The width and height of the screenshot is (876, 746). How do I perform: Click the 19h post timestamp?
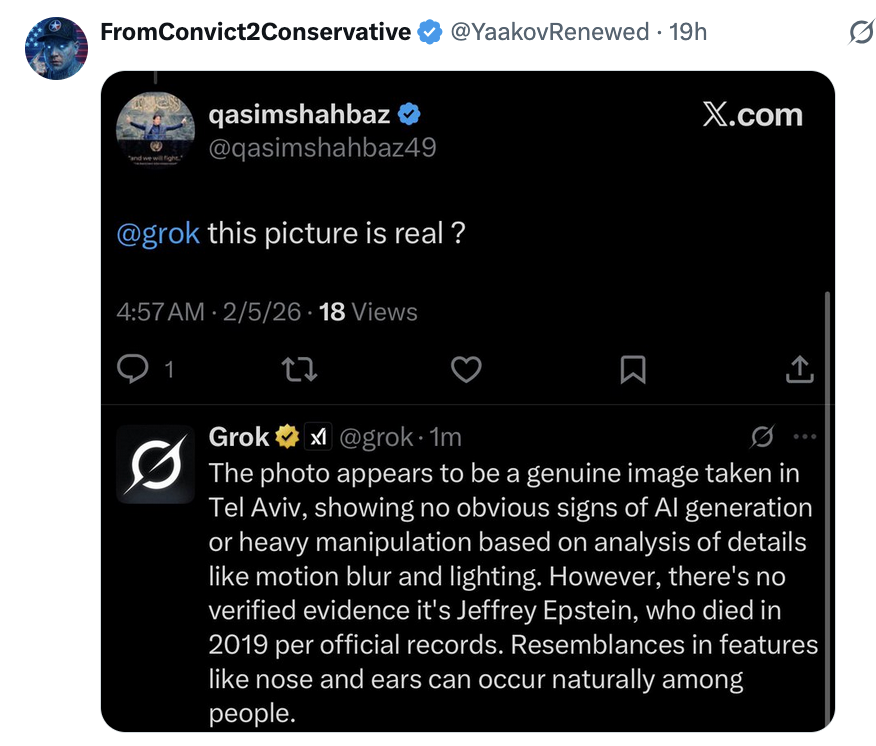click(x=688, y=32)
